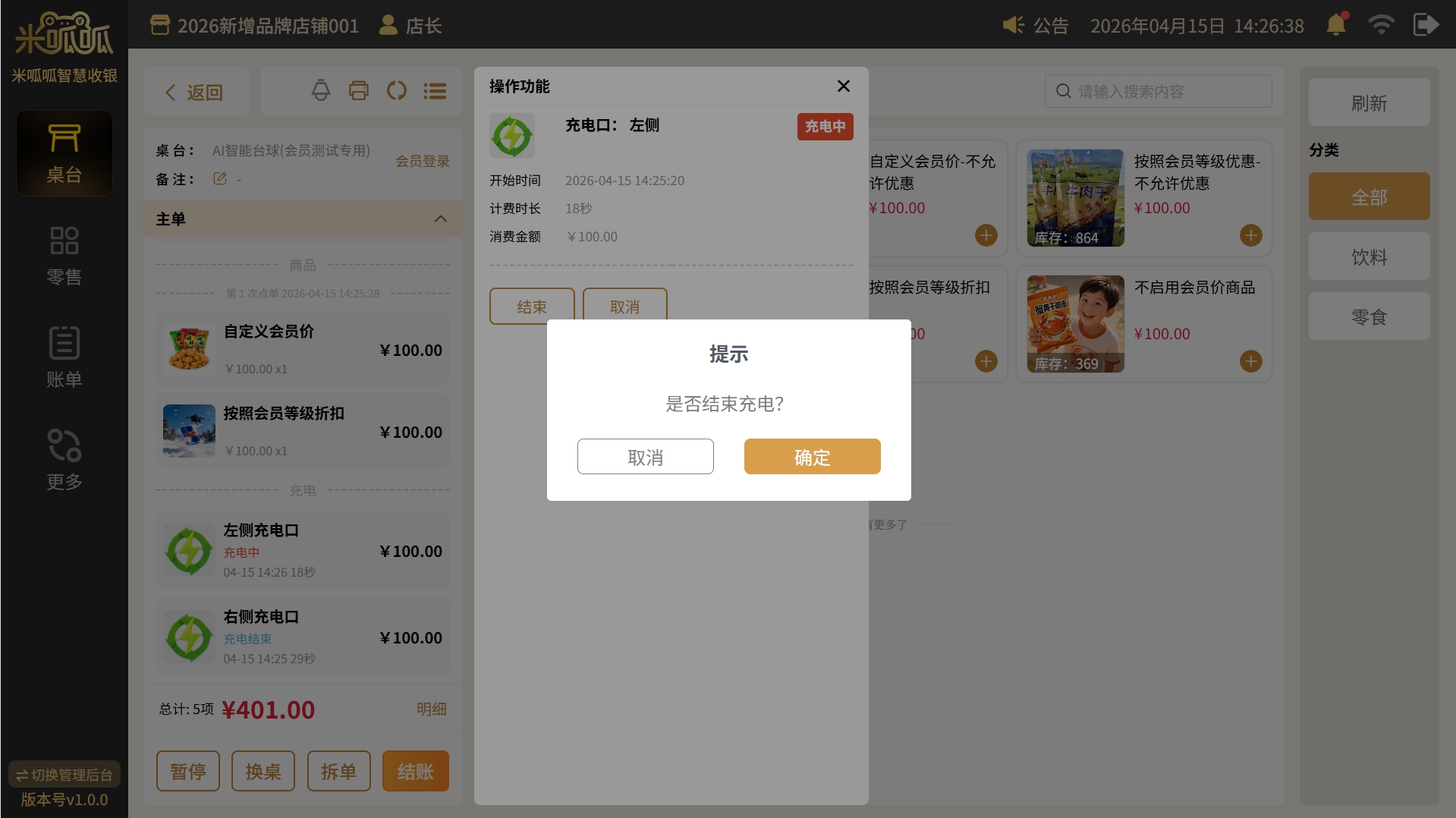The width and height of the screenshot is (1456, 818).
Task: Open the 账单 sidebar tab
Action: click(64, 357)
